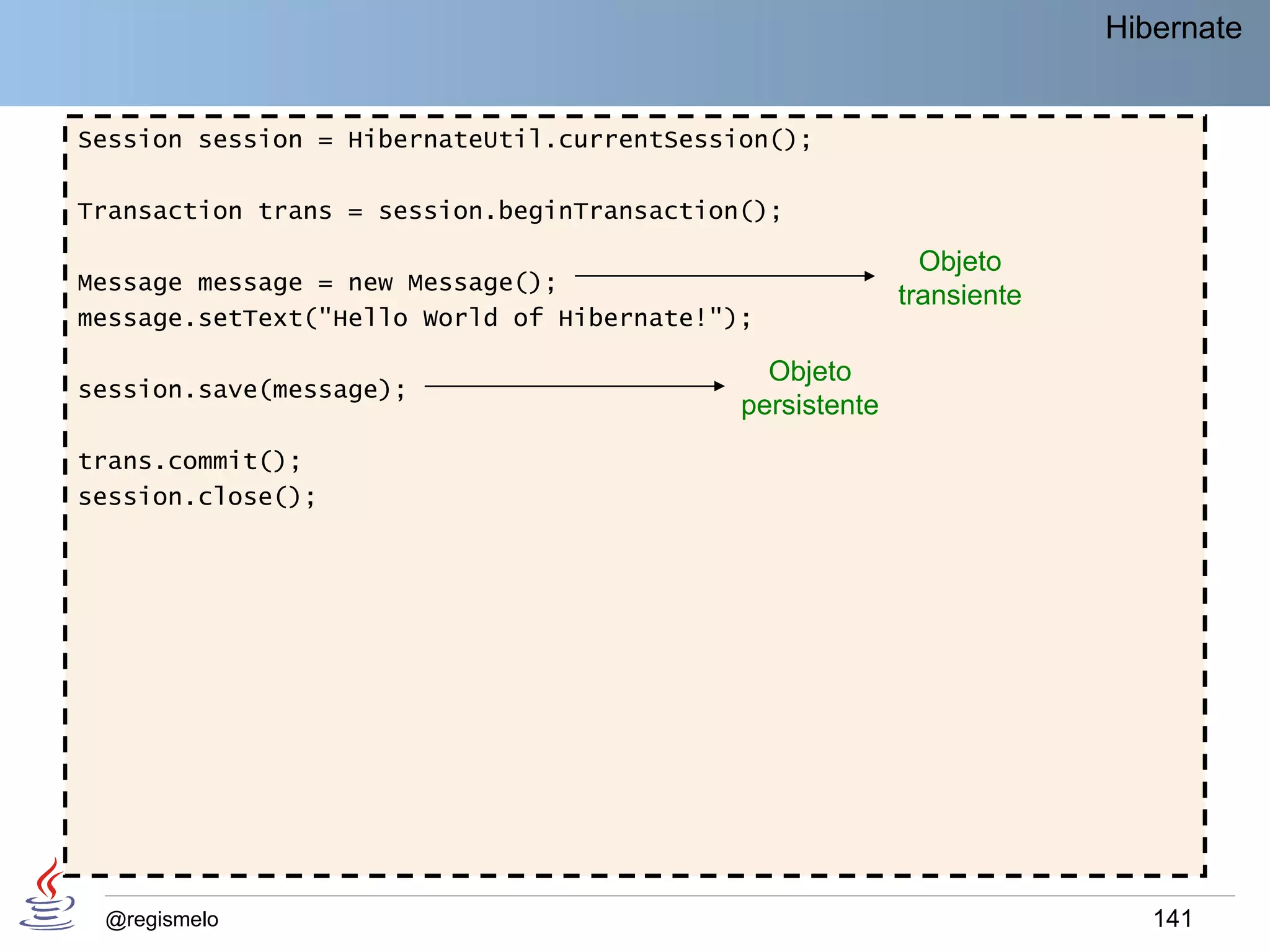Click the new Message() code line

coord(317,283)
